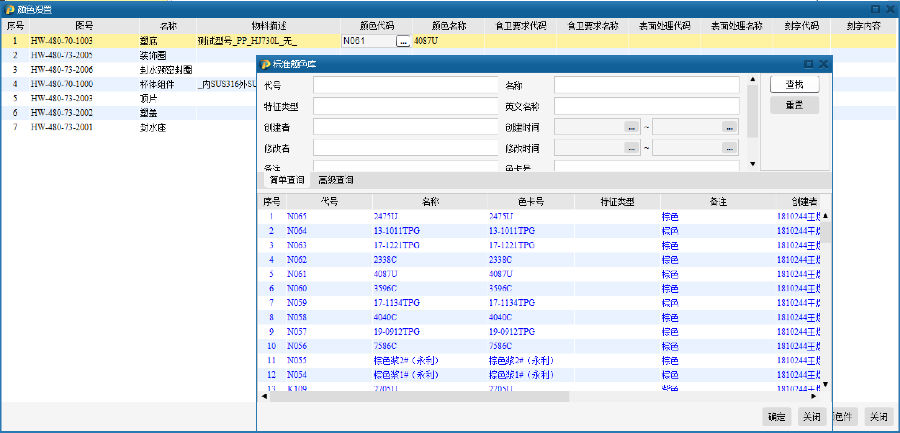Confirm selection with the 确定 button
900x433 pixels.
777,416
